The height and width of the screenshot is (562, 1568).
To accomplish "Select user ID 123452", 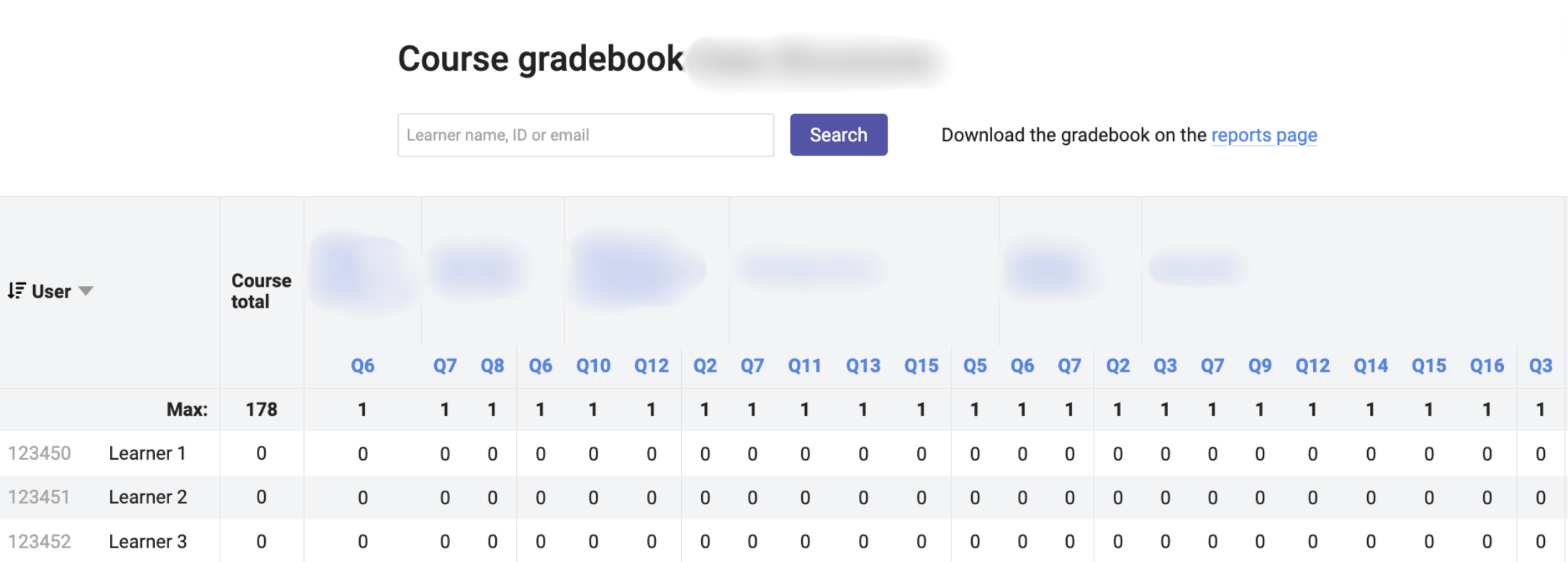I will [x=40, y=541].
